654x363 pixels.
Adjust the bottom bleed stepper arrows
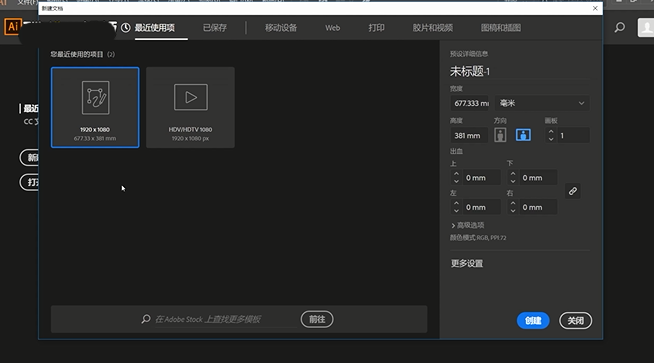click(x=513, y=178)
